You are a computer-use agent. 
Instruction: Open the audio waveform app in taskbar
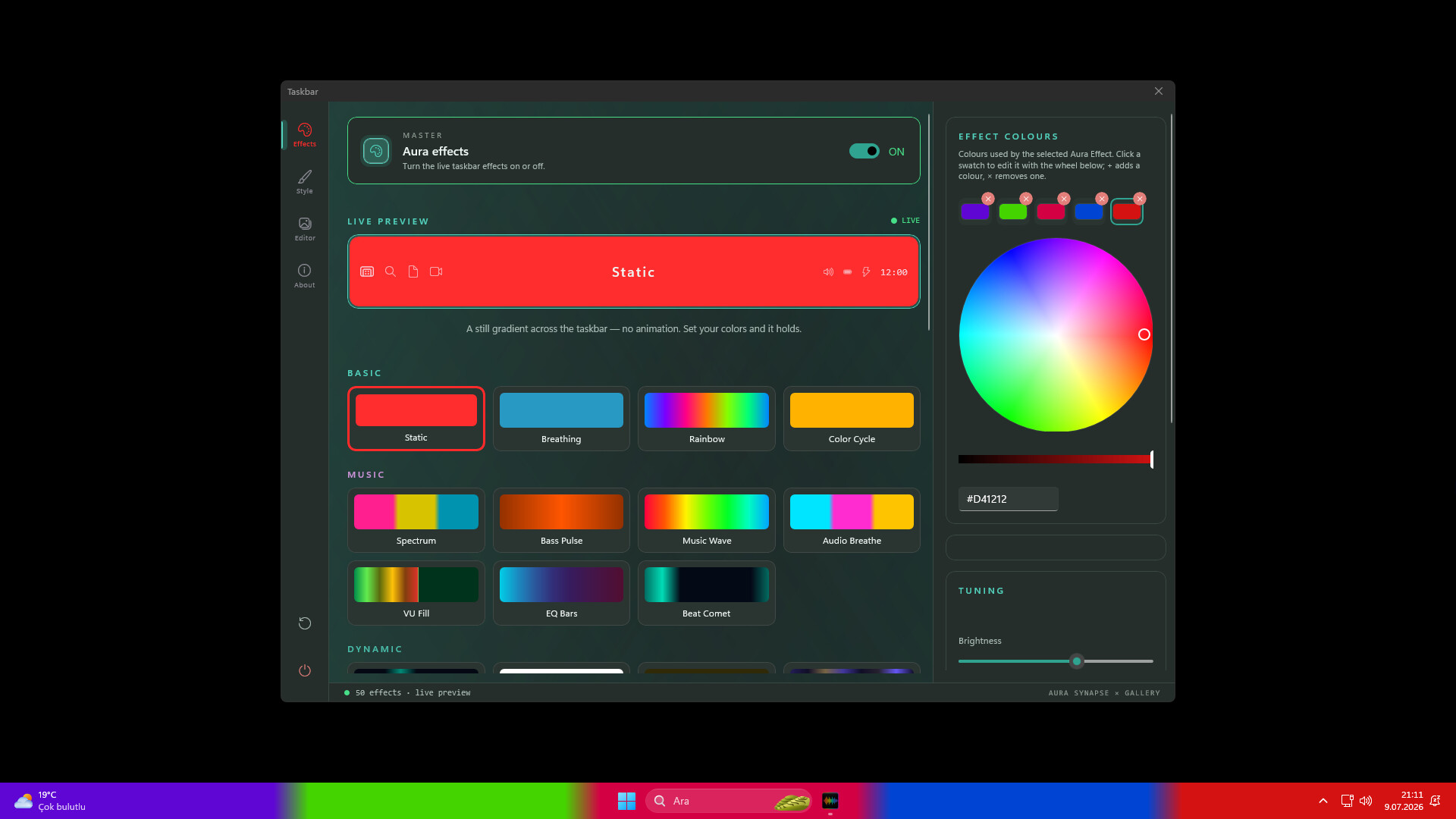(x=830, y=801)
